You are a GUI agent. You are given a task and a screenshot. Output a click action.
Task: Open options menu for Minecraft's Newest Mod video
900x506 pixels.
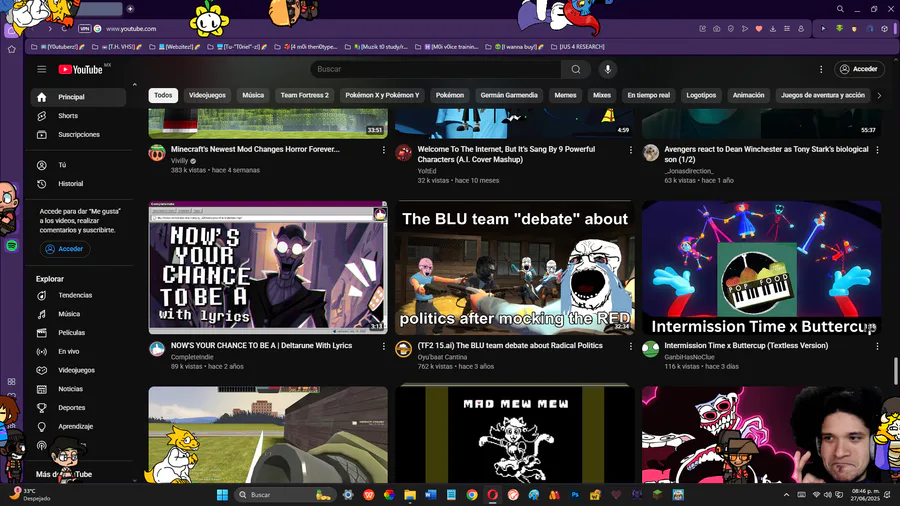tap(383, 150)
